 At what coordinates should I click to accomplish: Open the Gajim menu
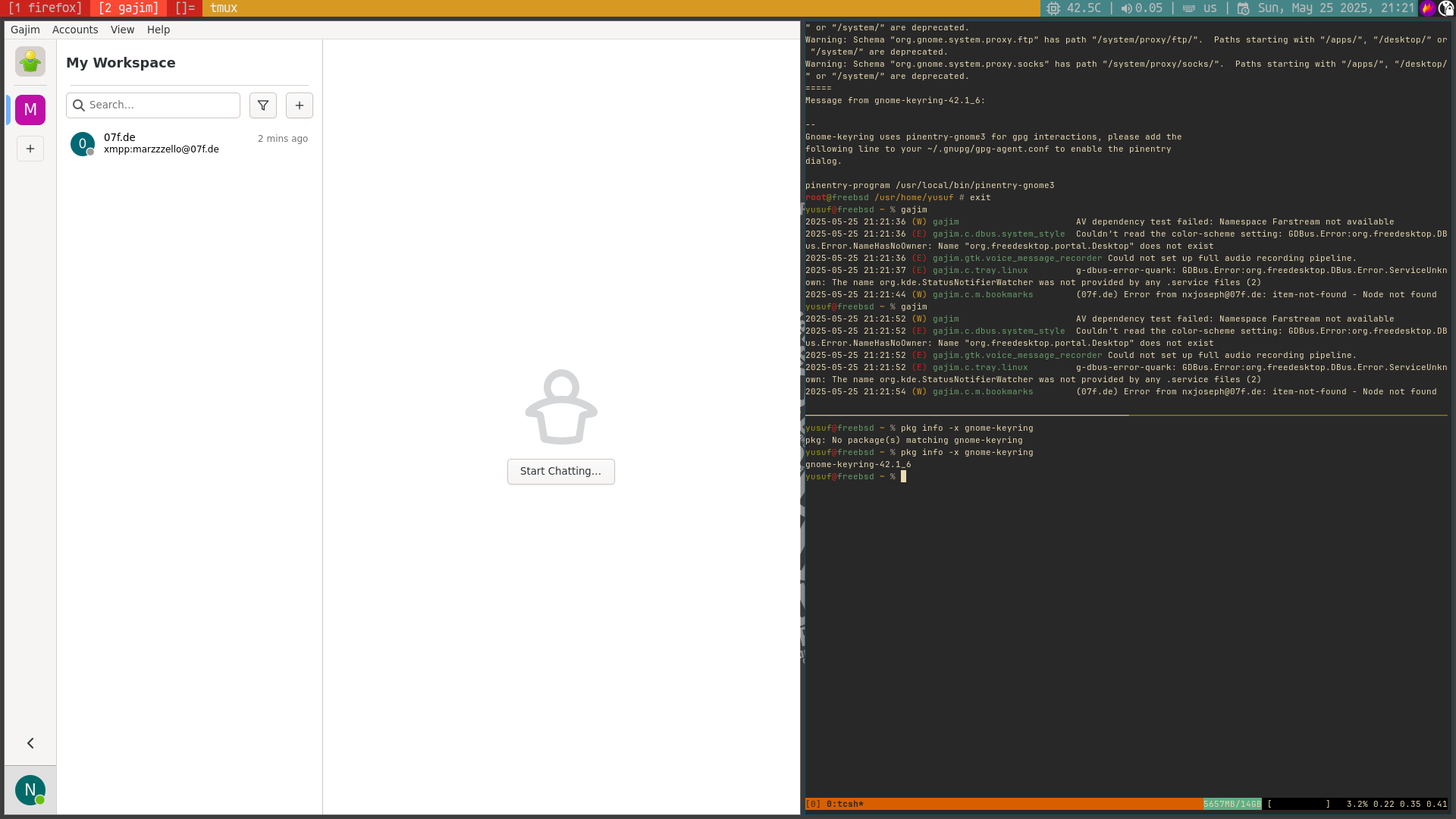click(x=25, y=30)
